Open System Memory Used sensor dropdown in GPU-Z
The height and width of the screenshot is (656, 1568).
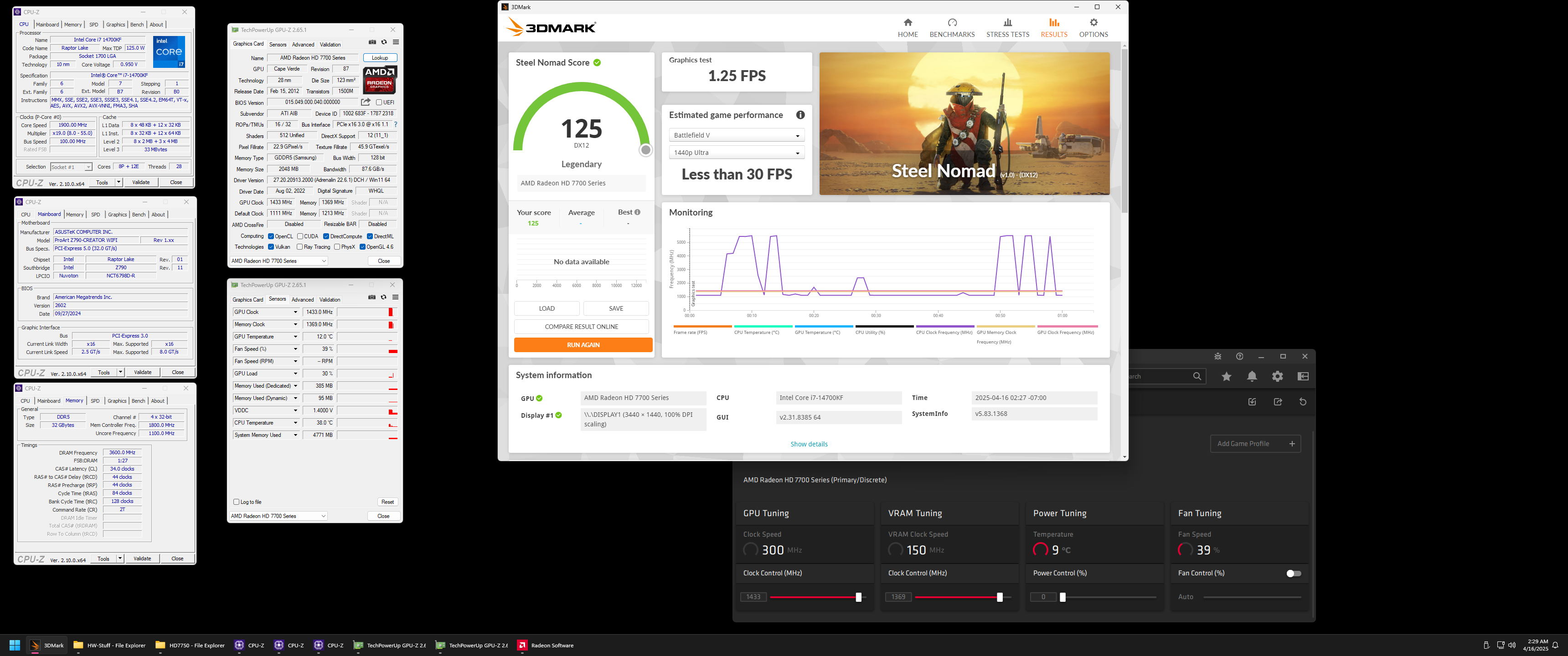click(296, 435)
